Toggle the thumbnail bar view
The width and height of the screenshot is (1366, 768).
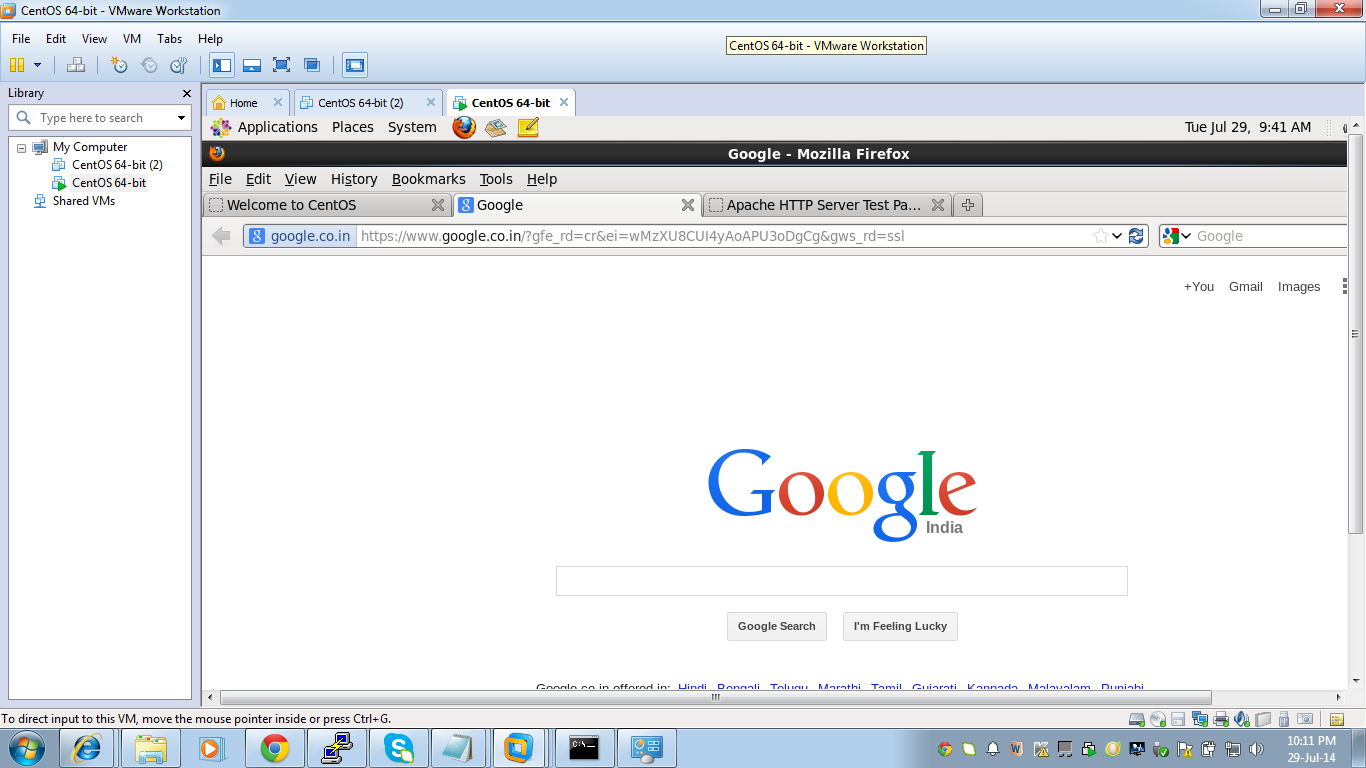point(252,65)
